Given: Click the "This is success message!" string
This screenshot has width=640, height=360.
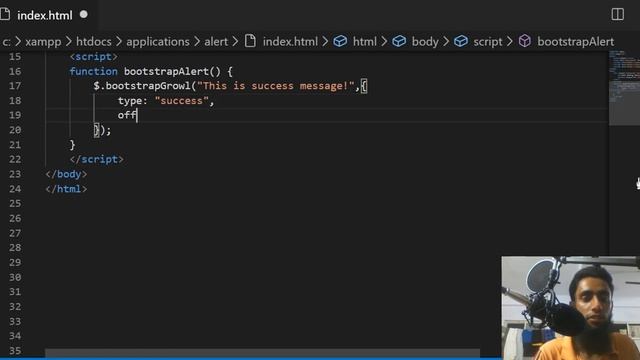Looking at the screenshot, I should coord(276,86).
